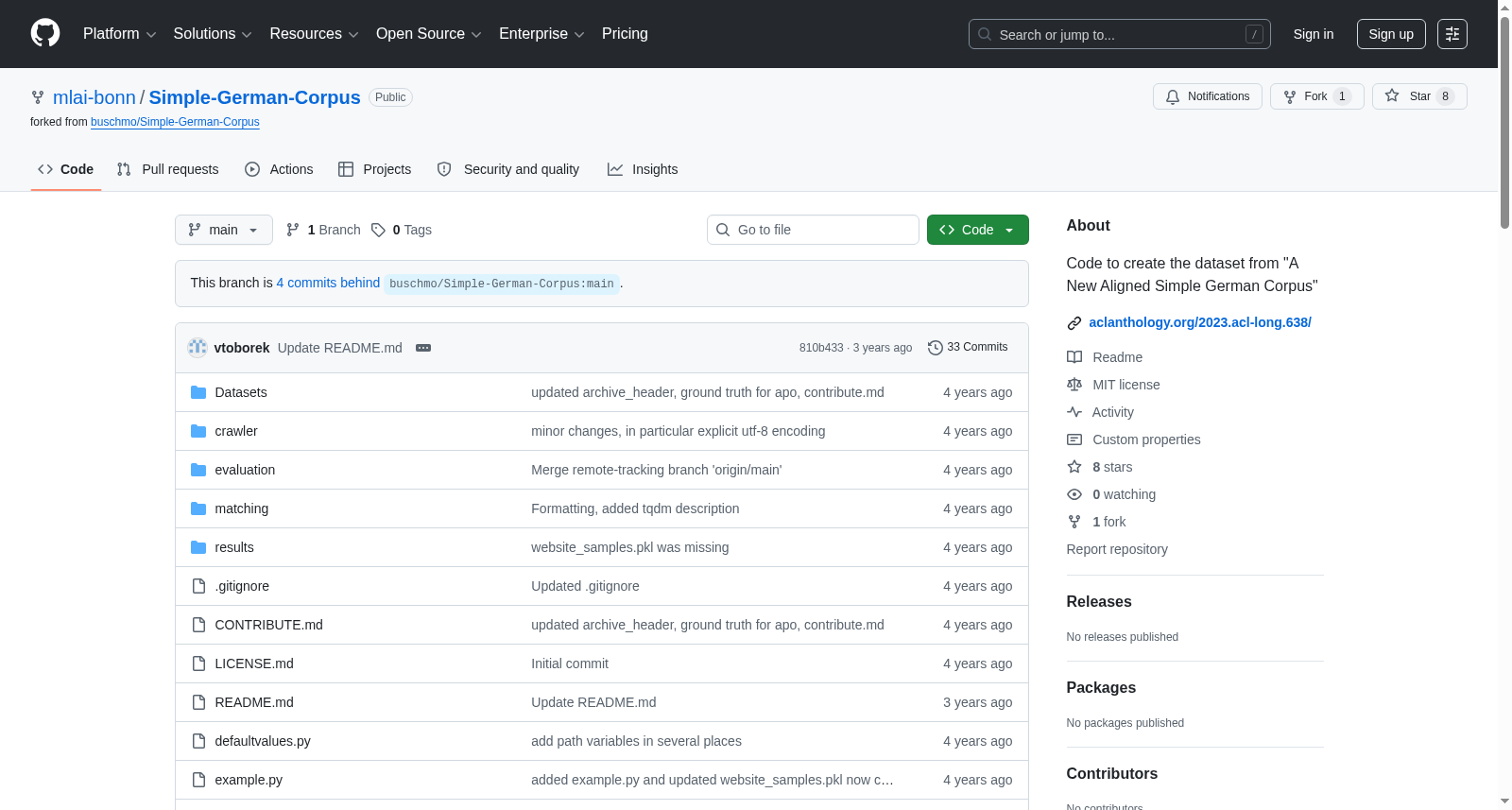1512x810 pixels.
Task: Click the star icon to star repository
Action: [1392, 96]
